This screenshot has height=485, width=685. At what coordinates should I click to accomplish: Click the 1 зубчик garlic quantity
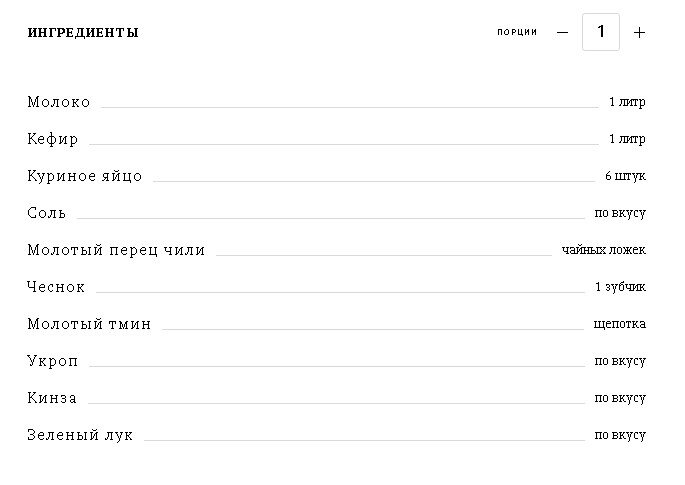tap(620, 287)
